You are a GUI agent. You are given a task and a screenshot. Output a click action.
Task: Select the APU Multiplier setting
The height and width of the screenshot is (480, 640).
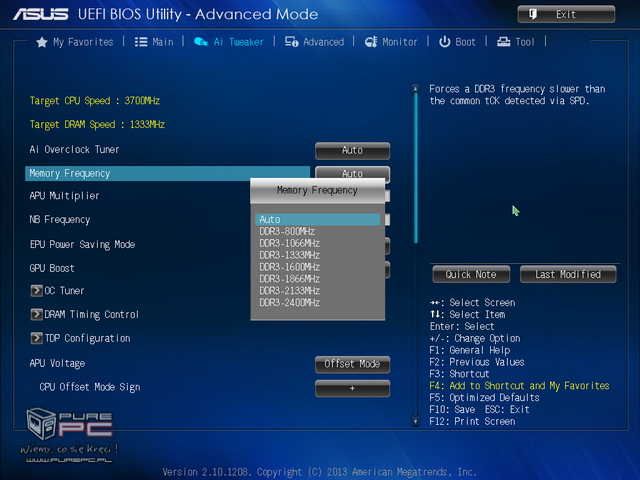coord(64,196)
